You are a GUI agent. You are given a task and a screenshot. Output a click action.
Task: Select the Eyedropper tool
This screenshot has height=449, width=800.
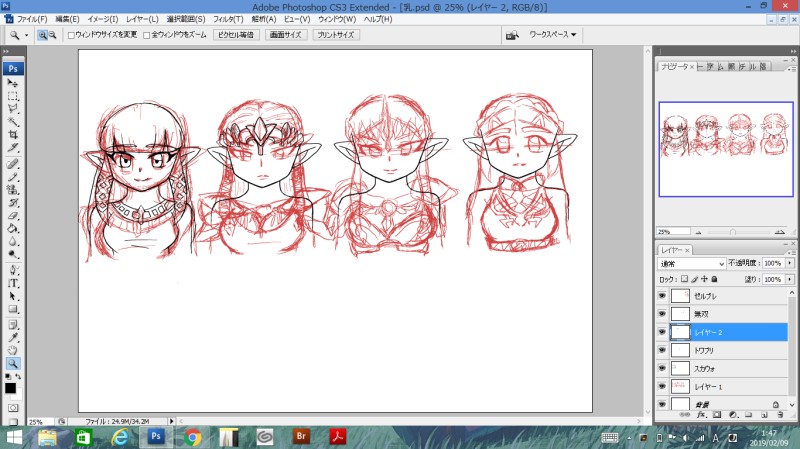point(13,338)
